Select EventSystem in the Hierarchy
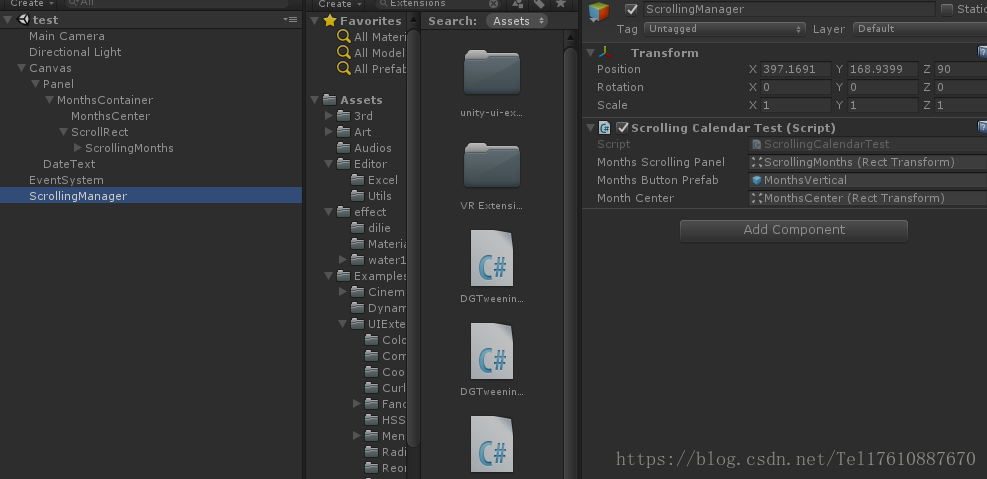This screenshot has height=479, width=987. point(66,180)
